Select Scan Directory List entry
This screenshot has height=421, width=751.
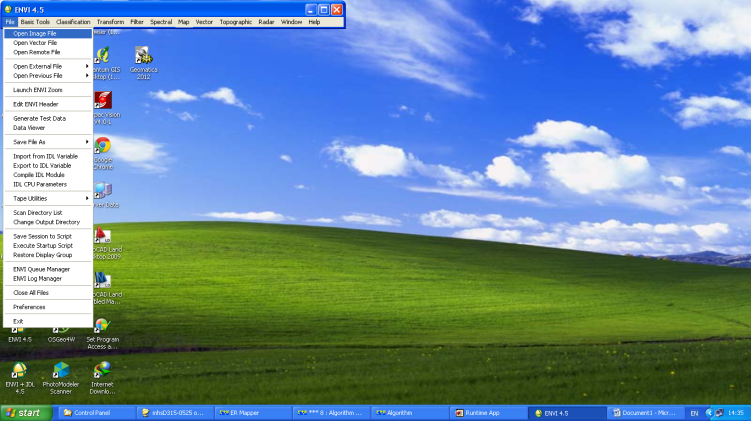(48, 213)
